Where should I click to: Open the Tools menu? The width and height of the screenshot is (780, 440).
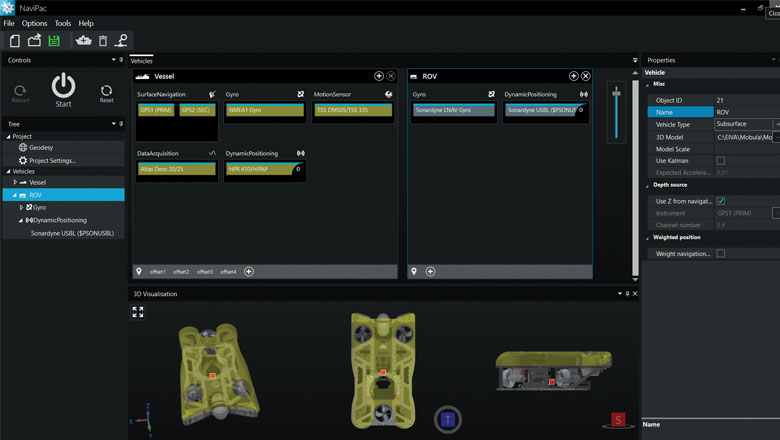click(63, 23)
